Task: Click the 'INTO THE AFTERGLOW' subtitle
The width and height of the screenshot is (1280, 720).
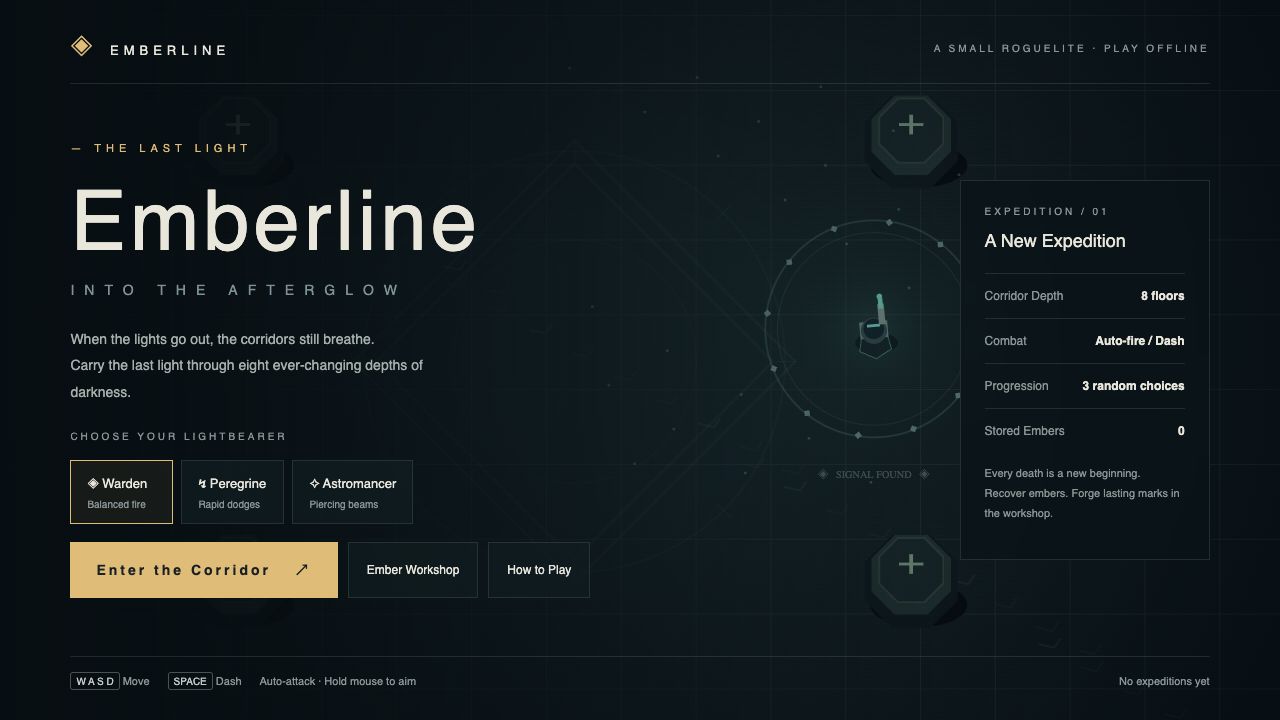Action: pos(235,290)
